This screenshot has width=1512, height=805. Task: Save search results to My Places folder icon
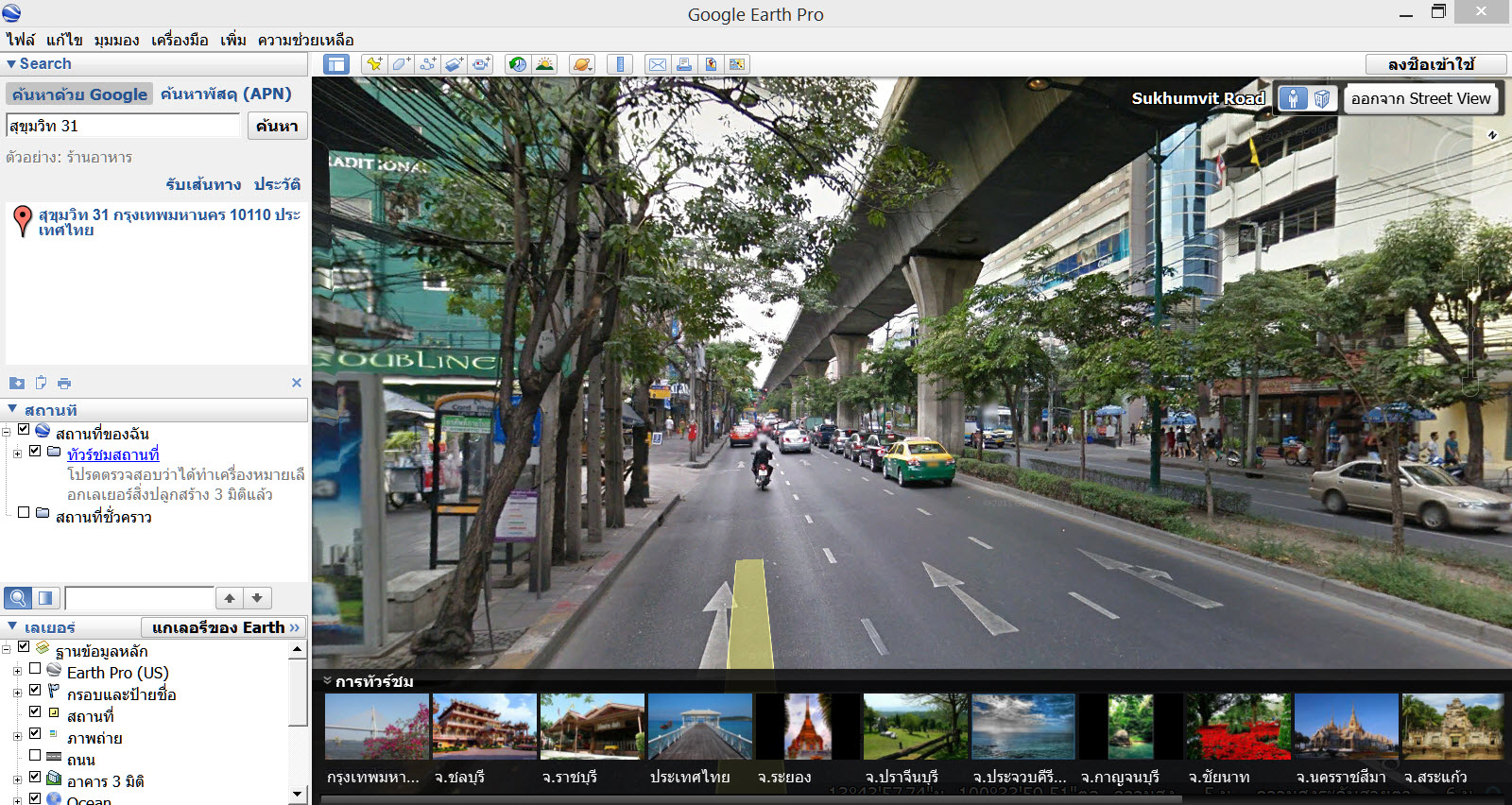pos(17,383)
